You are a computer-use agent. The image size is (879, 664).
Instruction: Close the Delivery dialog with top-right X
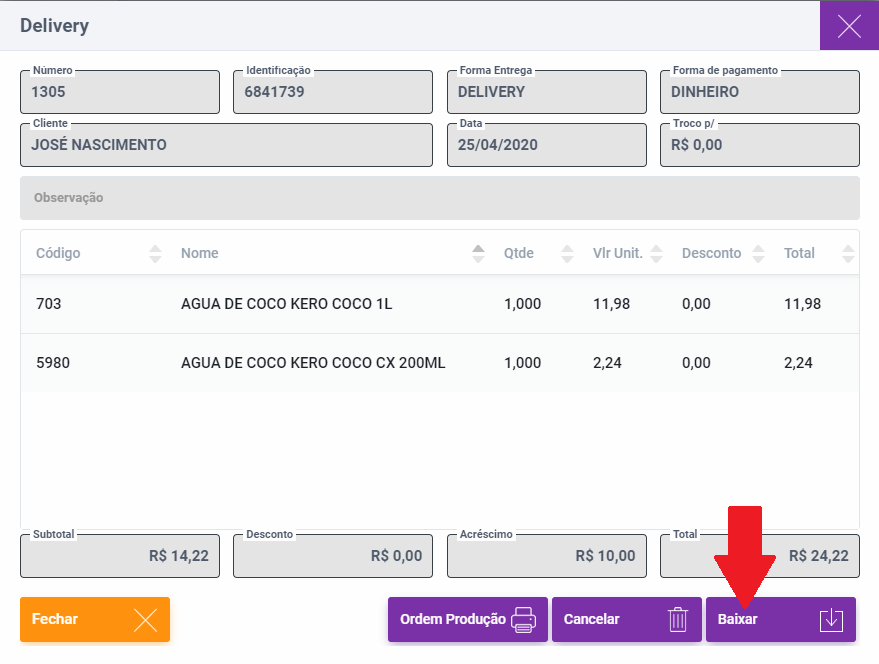849,26
